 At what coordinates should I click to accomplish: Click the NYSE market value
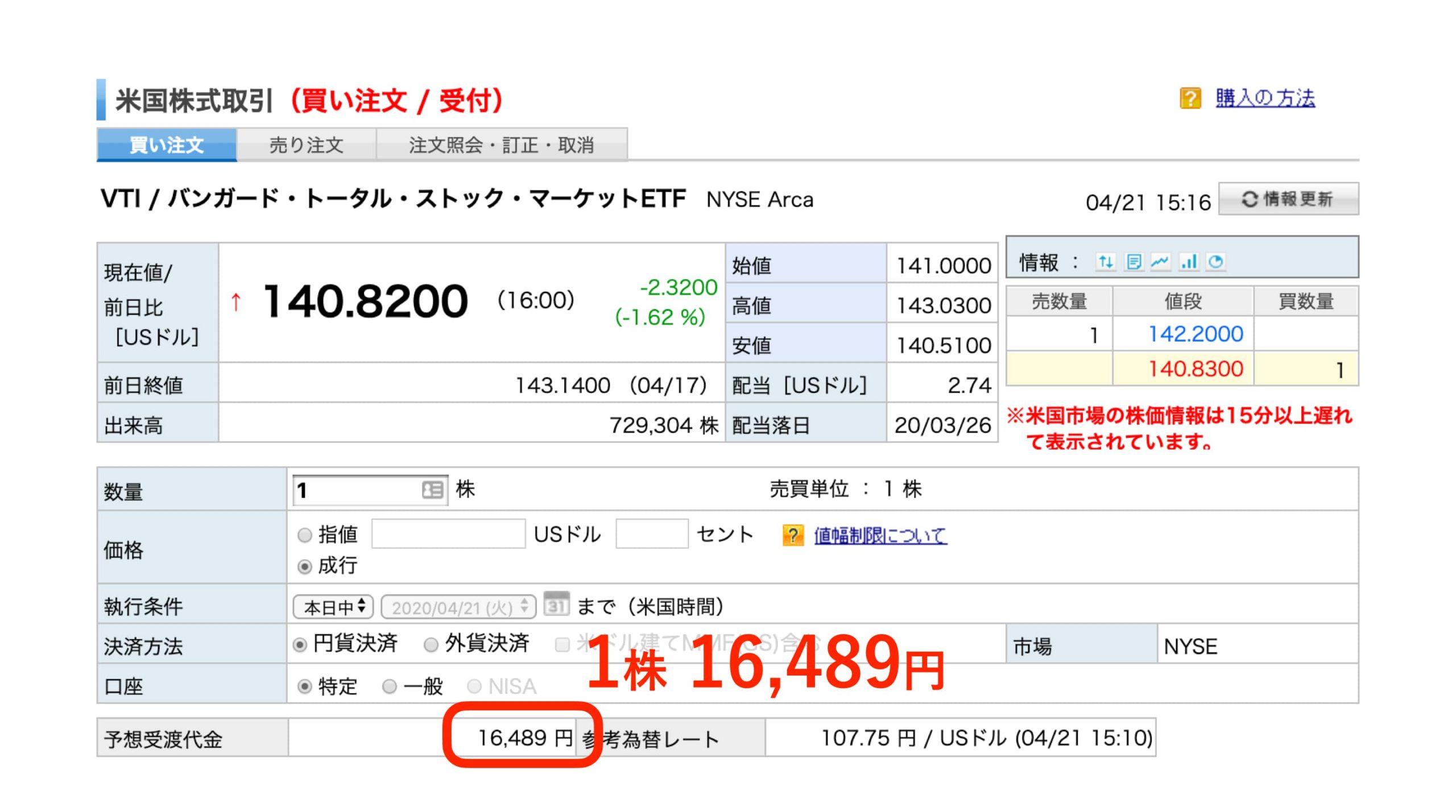[x=1190, y=647]
